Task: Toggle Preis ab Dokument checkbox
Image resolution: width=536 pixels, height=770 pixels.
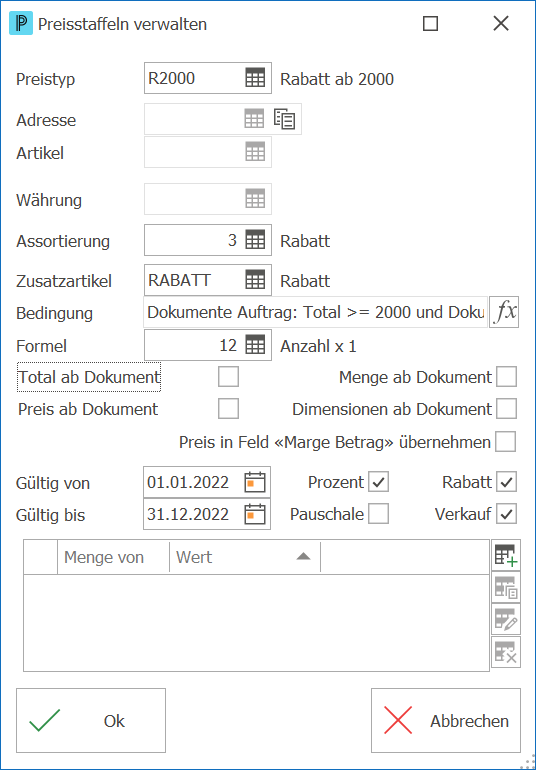Action: pyautogui.click(x=228, y=409)
